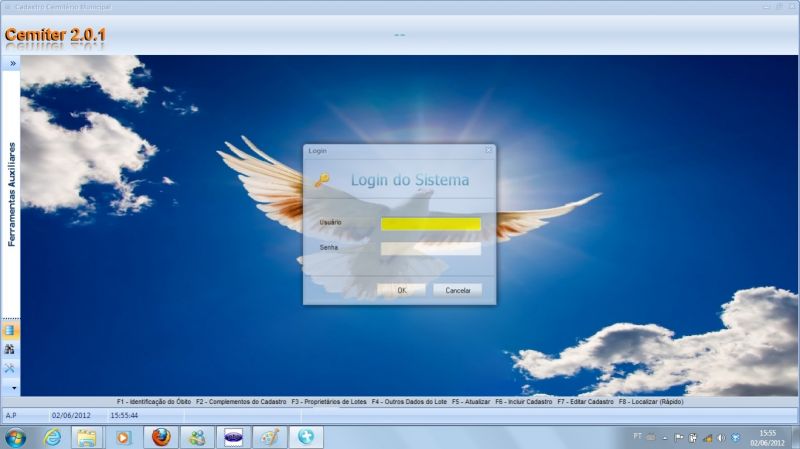Click the database icon in left sidebar
This screenshot has height=449, width=800.
(10, 331)
